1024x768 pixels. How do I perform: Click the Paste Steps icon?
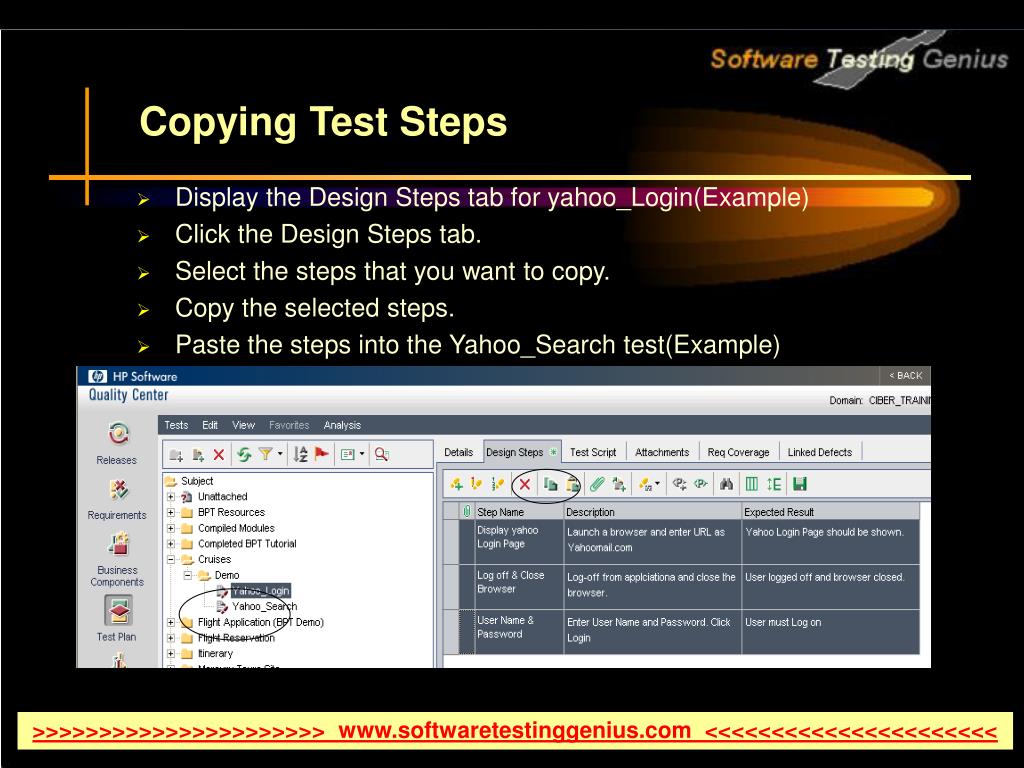572,485
